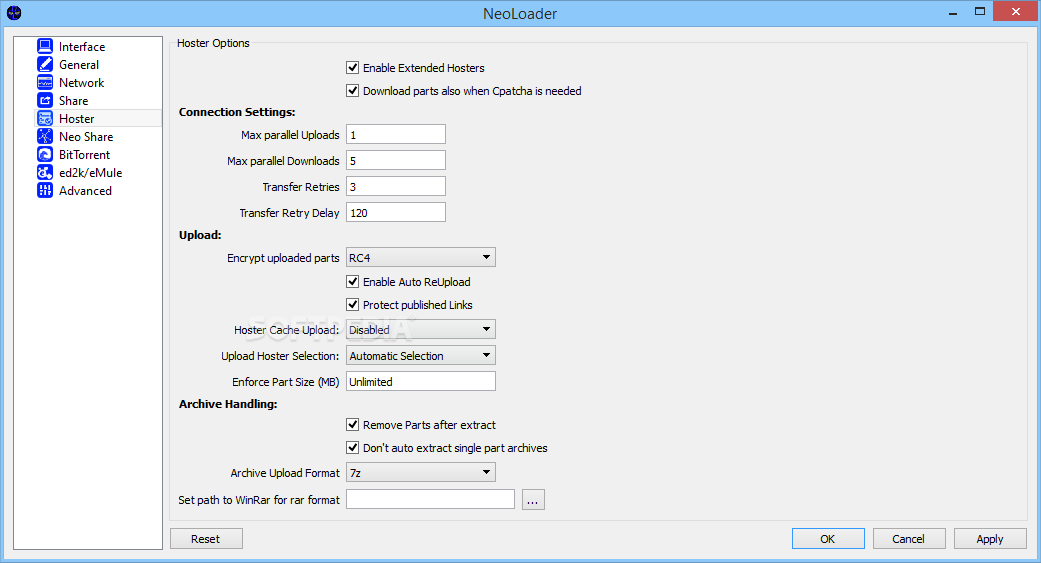1041x563 pixels.
Task: Click the Max parallel Downloads field
Action: [396, 160]
